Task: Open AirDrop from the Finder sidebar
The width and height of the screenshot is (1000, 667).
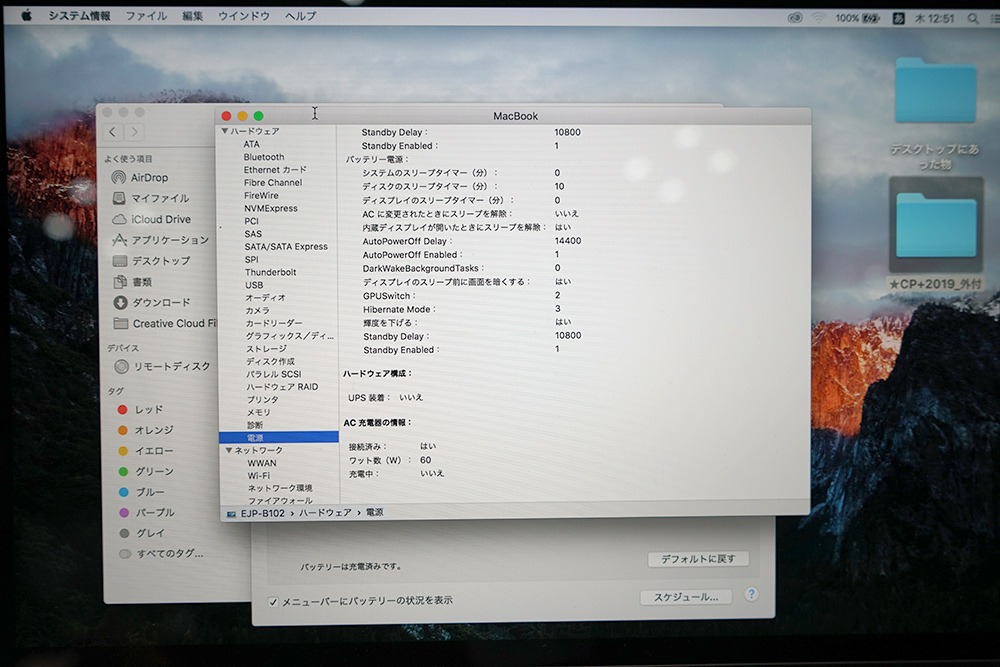Action: (x=148, y=177)
